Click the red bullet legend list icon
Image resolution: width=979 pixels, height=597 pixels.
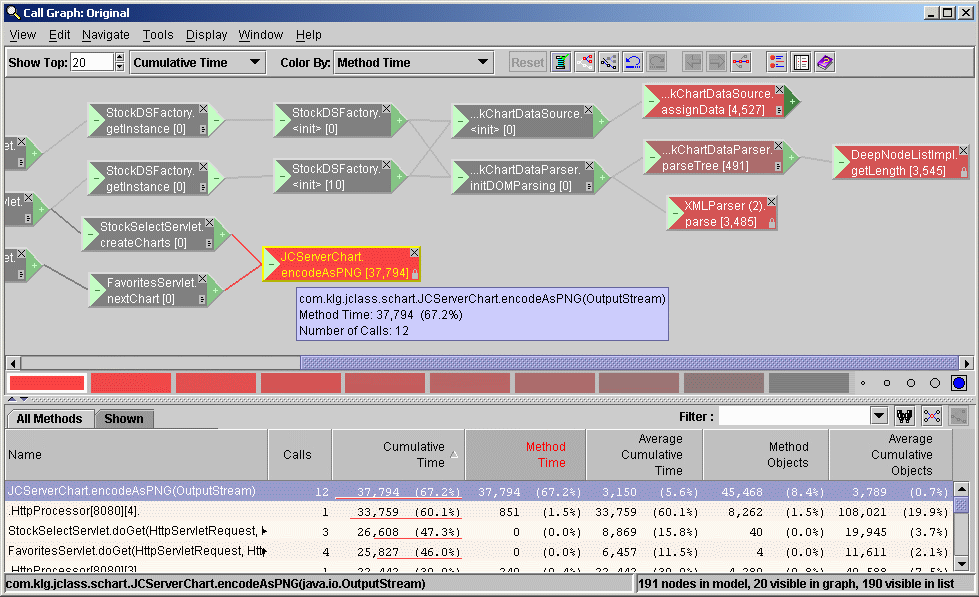pyautogui.click(x=776, y=62)
